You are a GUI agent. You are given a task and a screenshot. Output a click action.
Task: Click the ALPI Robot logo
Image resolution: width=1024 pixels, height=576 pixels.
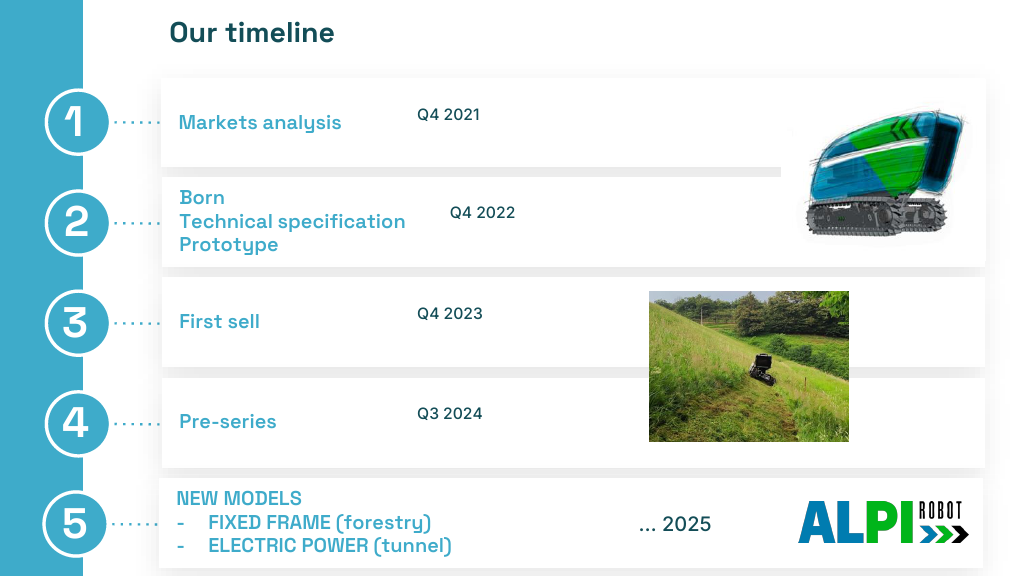883,522
